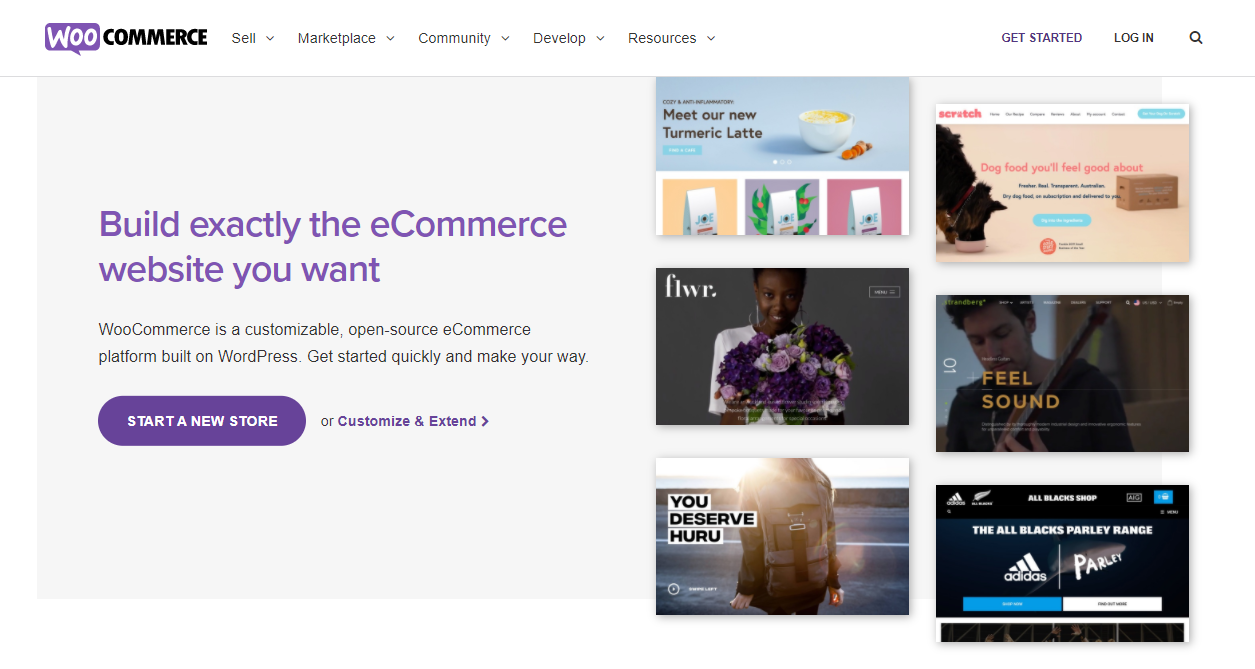
Task: Open the search magnifier icon
Action: (1196, 38)
